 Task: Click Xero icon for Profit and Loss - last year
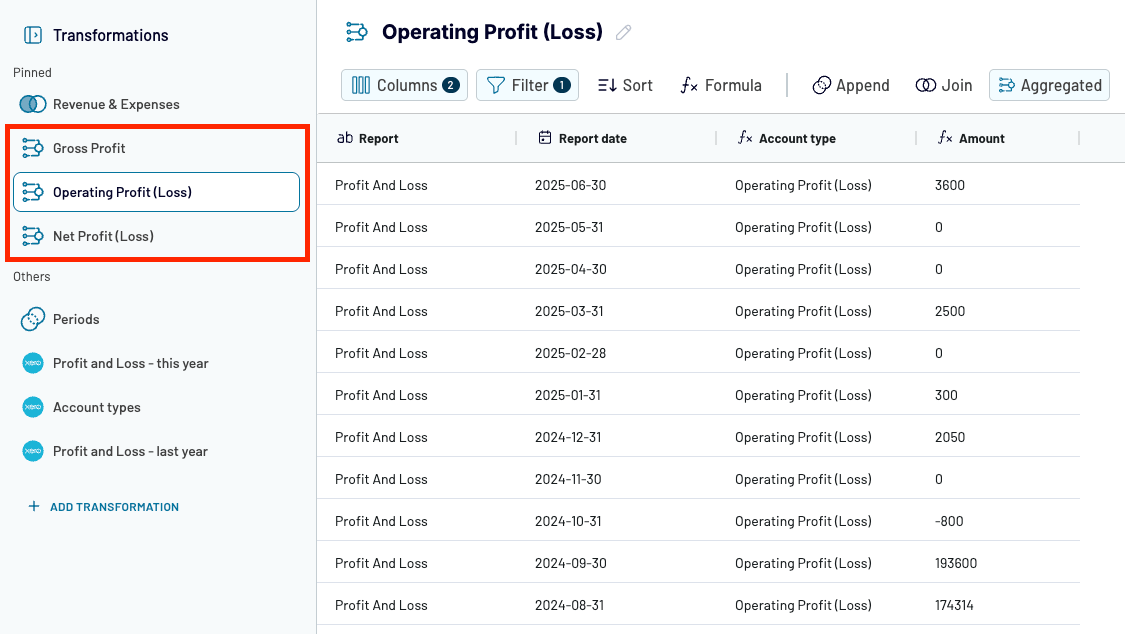33,451
